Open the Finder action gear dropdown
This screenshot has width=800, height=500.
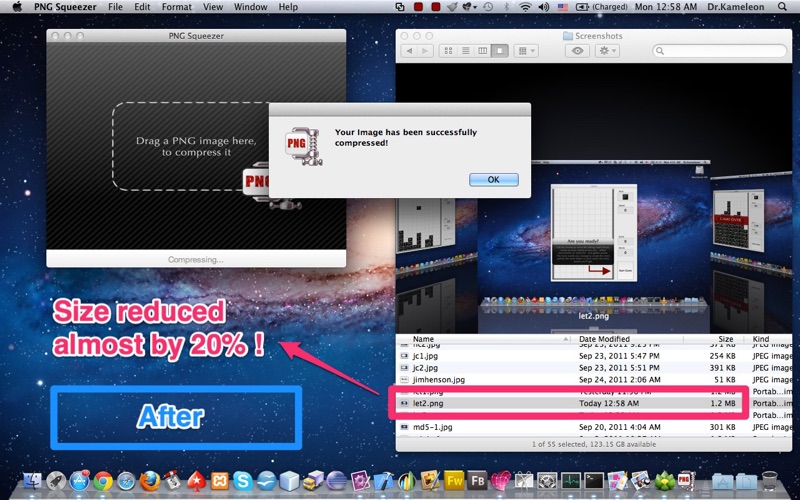pos(607,51)
